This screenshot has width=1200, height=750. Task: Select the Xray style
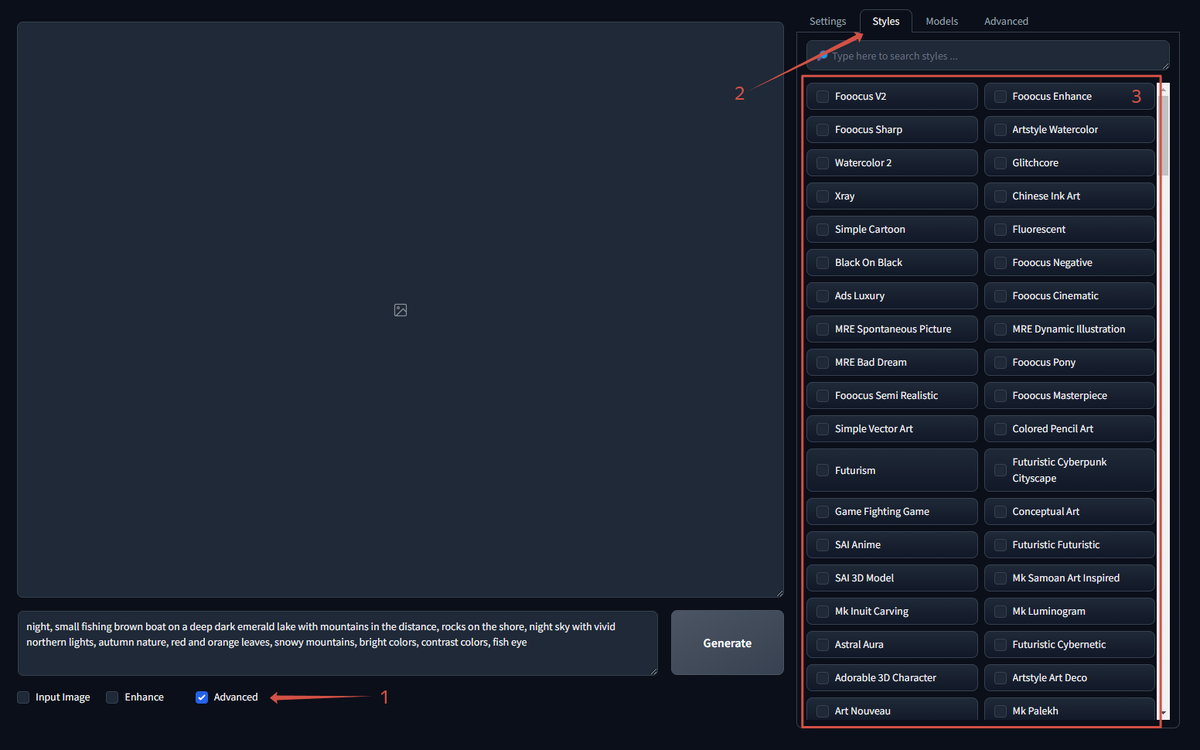coord(822,196)
